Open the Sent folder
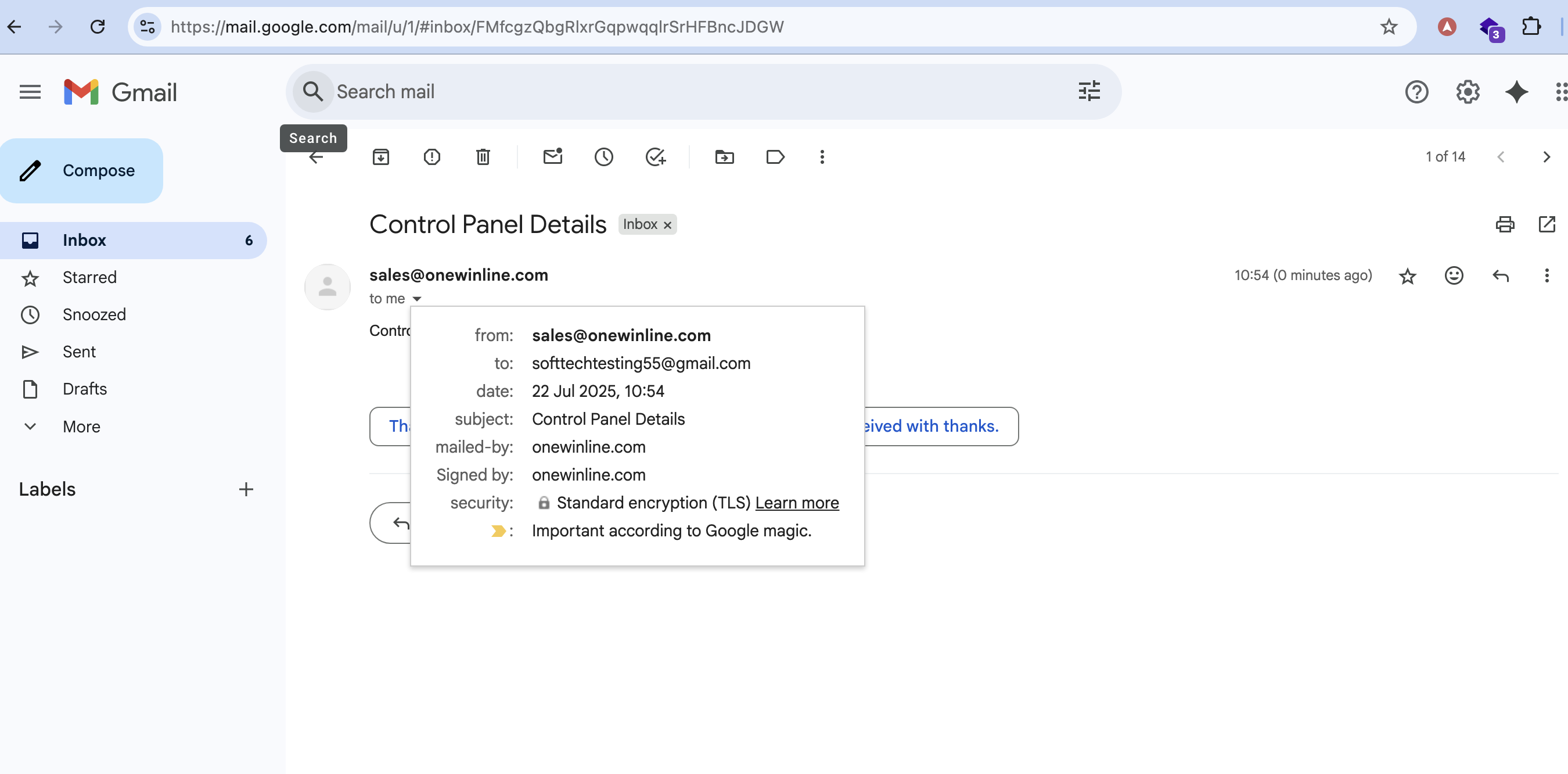Screen dimensions: 1568x774 pyautogui.click(x=79, y=352)
